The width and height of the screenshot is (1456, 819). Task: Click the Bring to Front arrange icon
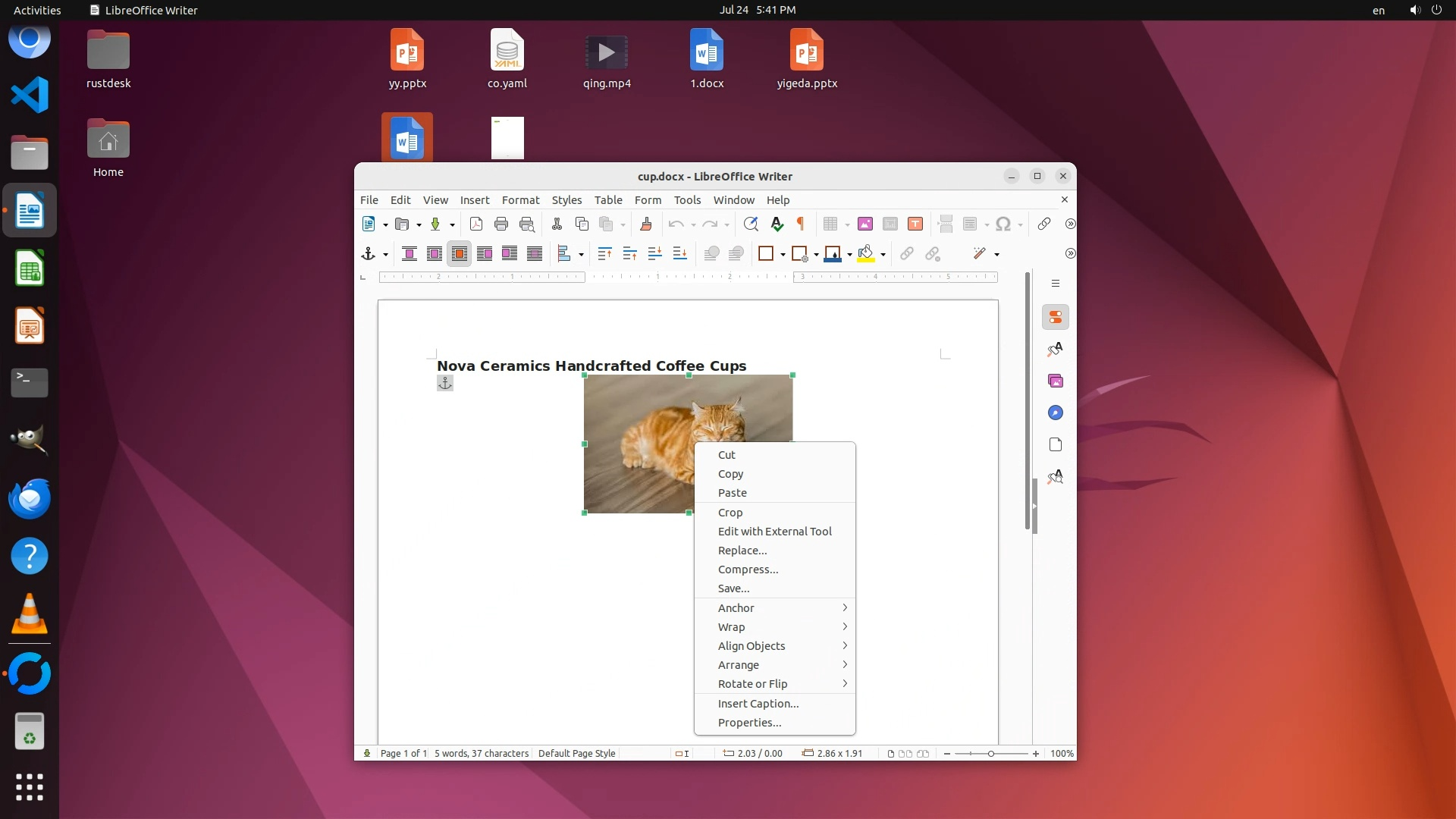coord(604,254)
